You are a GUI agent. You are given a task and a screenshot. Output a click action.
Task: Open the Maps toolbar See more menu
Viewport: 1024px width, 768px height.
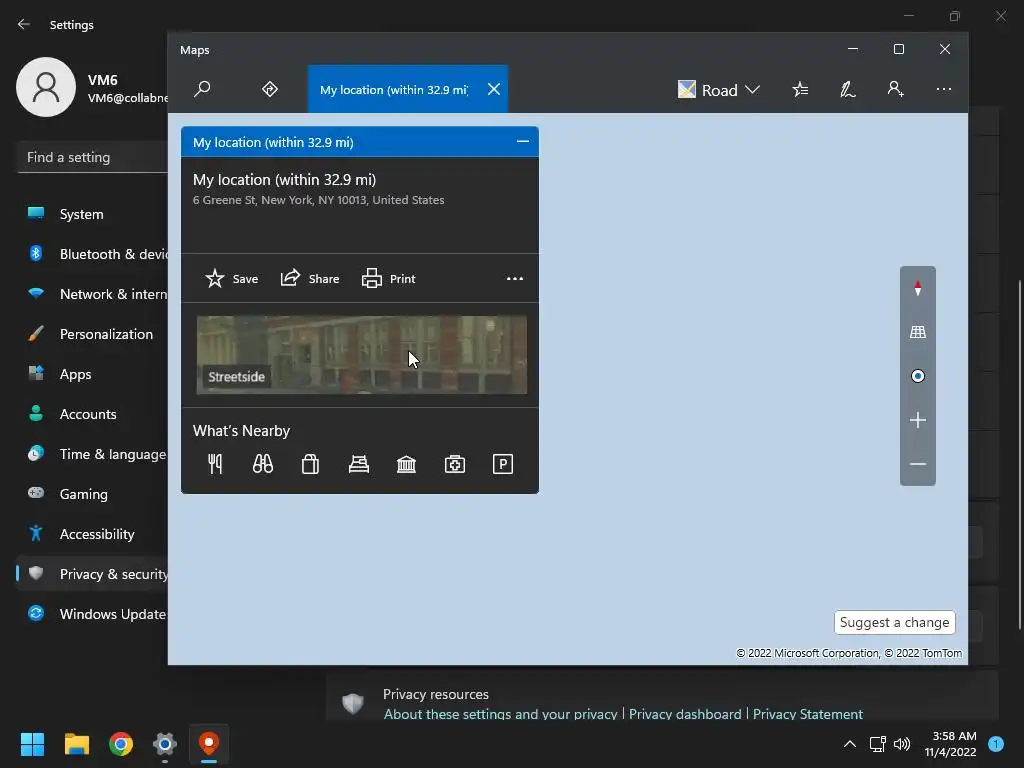tap(944, 89)
